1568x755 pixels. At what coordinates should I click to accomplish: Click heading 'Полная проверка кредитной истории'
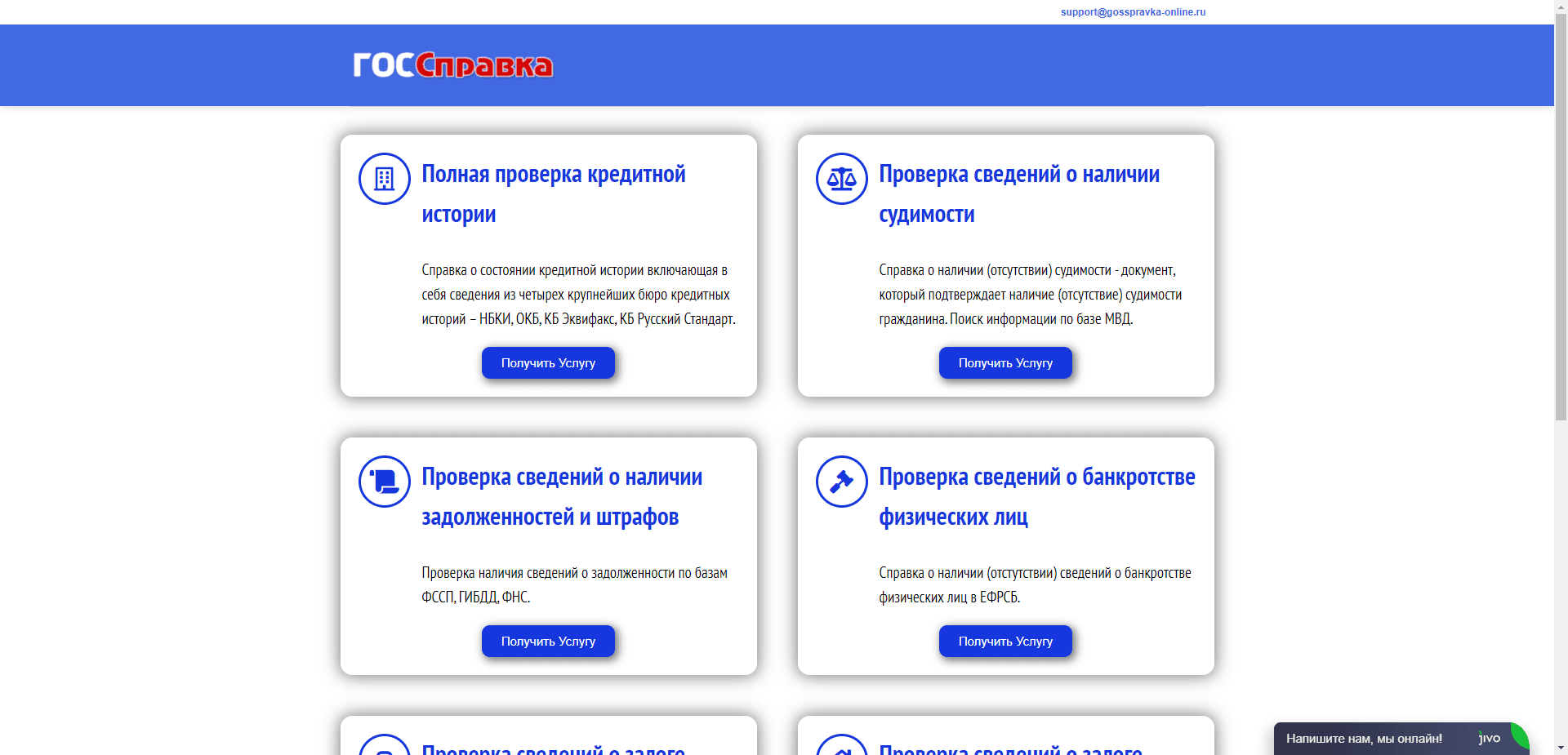coord(552,194)
